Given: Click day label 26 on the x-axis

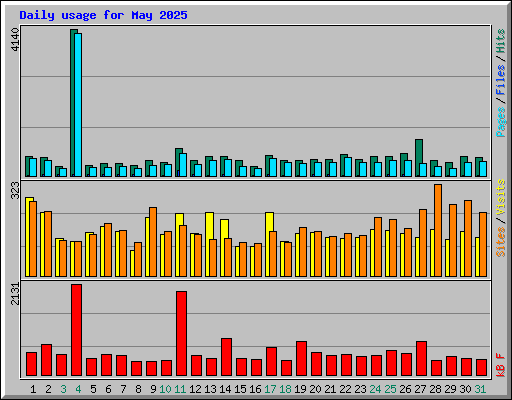Looking at the screenshot, I should coord(405,389).
